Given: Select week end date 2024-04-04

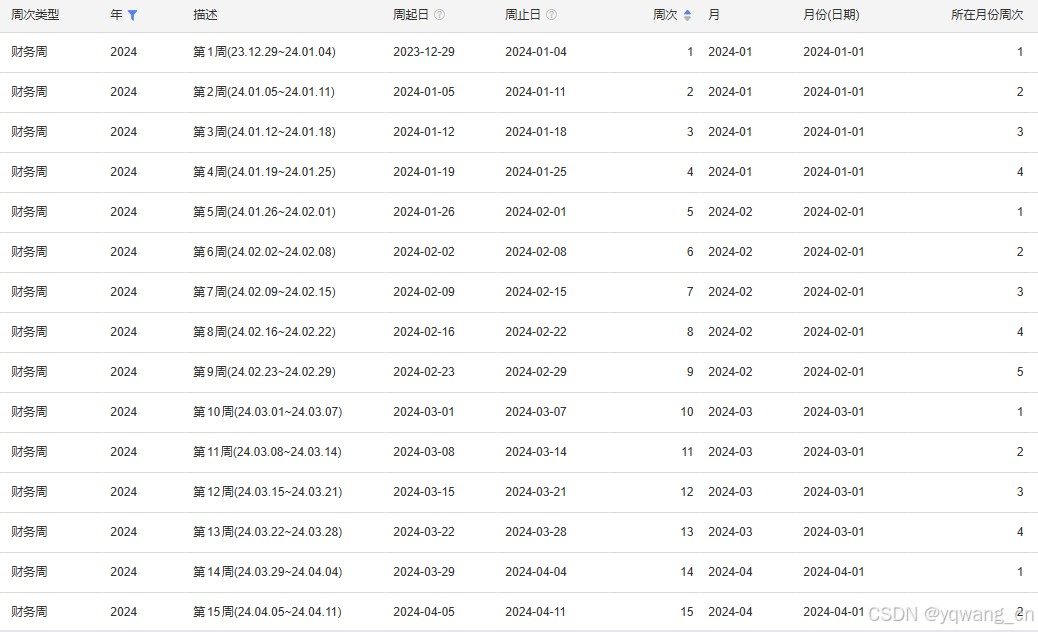Looking at the screenshot, I should click(536, 572).
